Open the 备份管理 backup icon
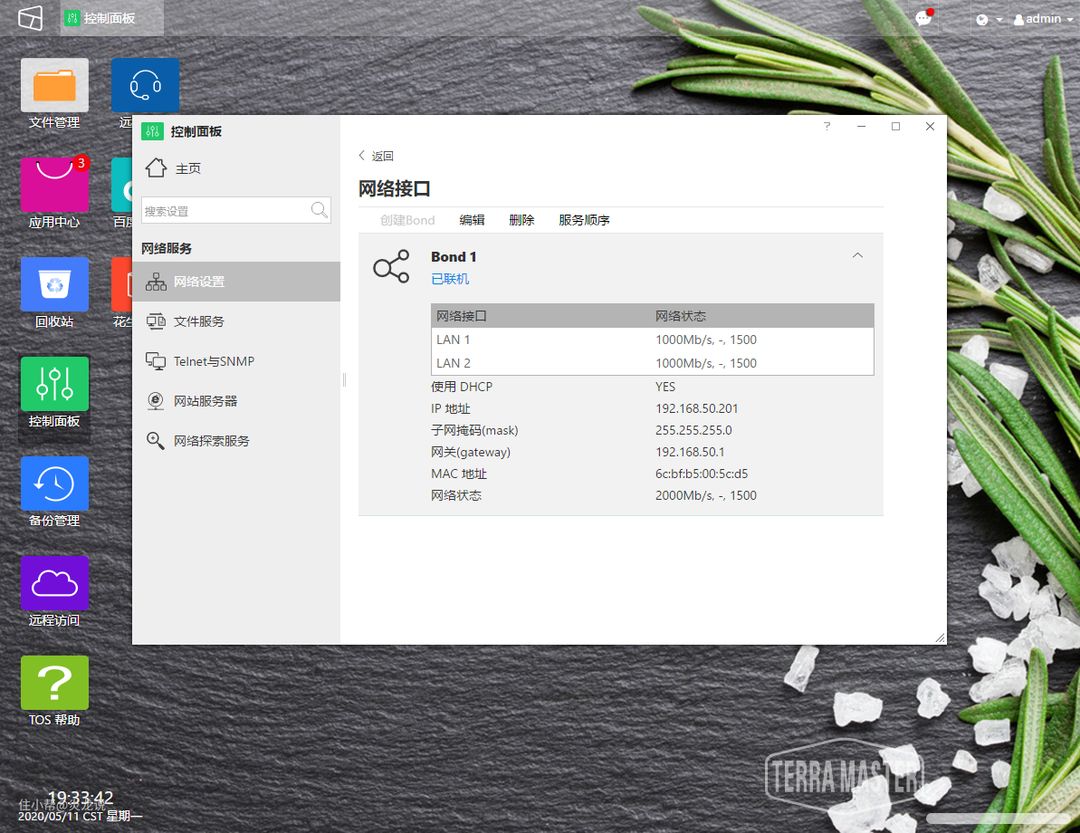This screenshot has height=833, width=1080. (x=55, y=484)
